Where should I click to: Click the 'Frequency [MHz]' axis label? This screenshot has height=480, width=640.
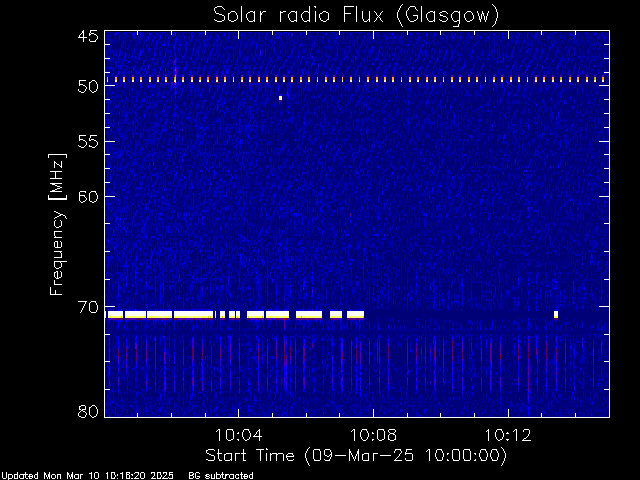click(x=58, y=224)
